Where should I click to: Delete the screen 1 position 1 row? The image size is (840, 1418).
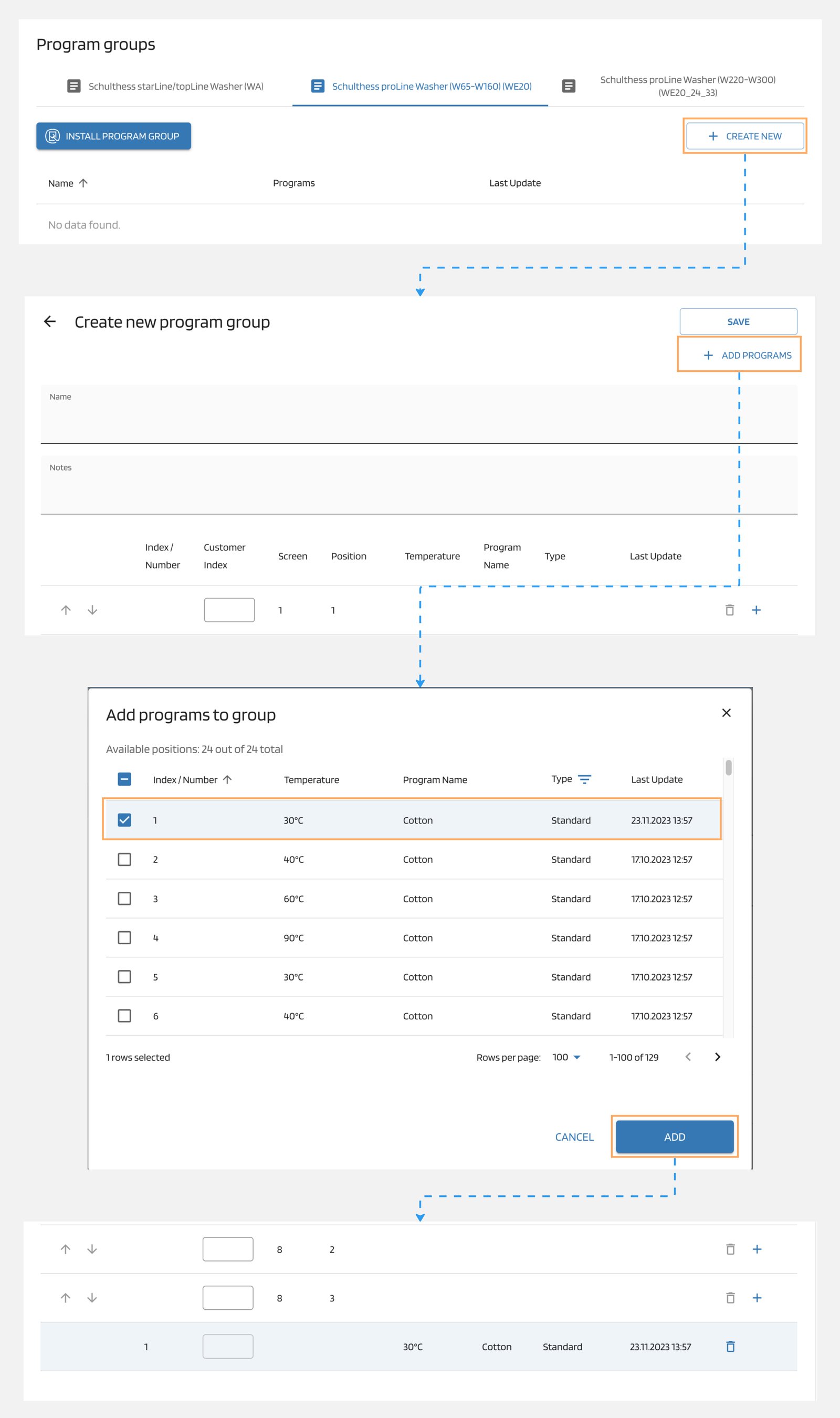point(730,610)
